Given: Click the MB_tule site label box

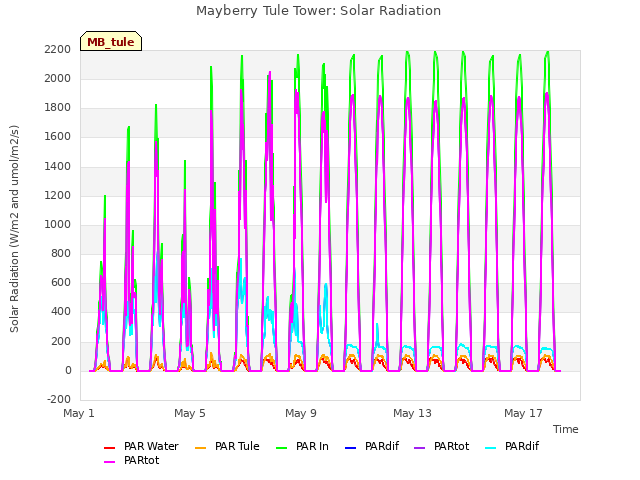Looking at the screenshot, I should 111,41.
